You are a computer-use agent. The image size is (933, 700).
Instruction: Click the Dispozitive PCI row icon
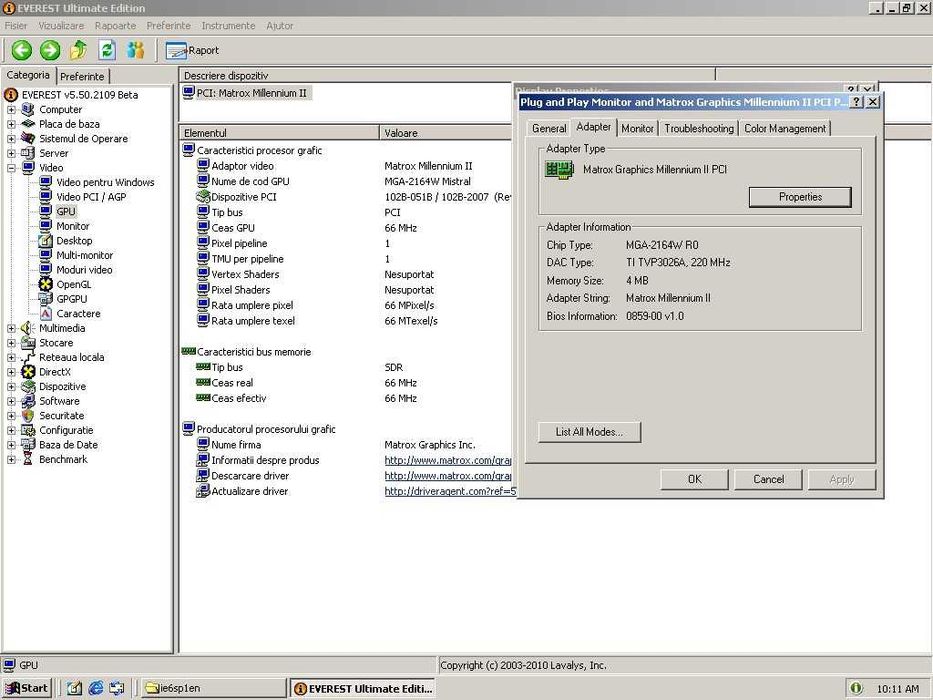click(x=203, y=197)
